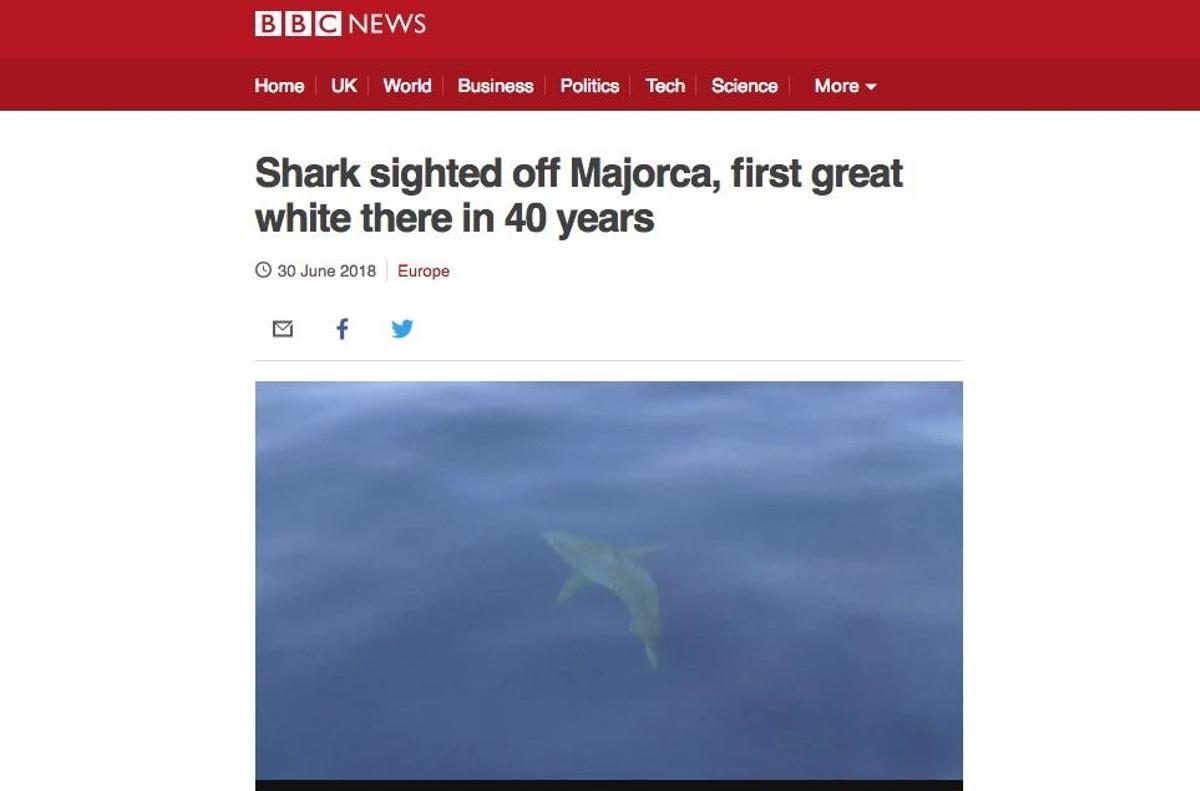Share the article on Twitter
The image size is (1200, 791).
(x=402, y=329)
